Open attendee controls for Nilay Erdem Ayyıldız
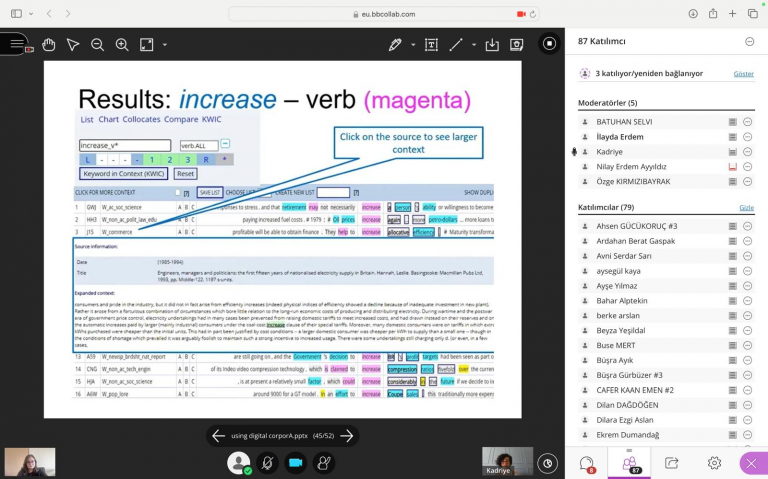The width and height of the screenshot is (768, 479). click(747, 167)
